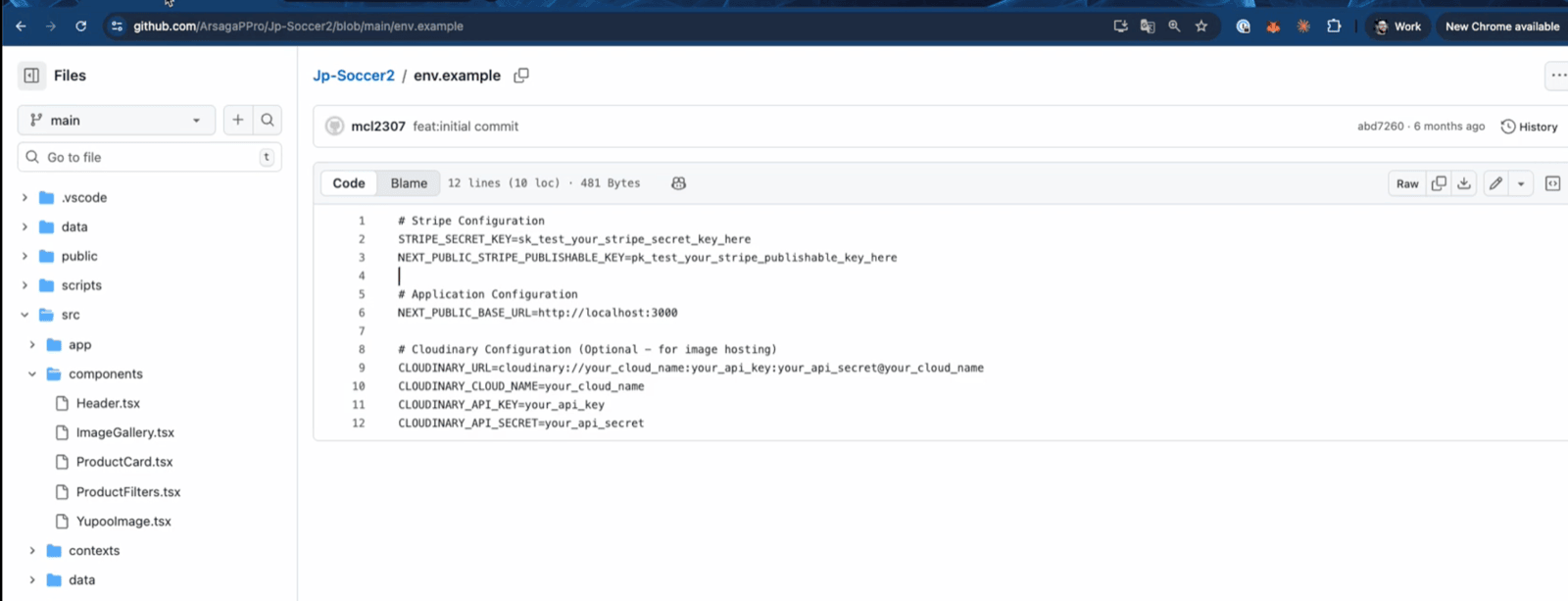
Task: Collapse the src folder
Action: pyautogui.click(x=24, y=315)
